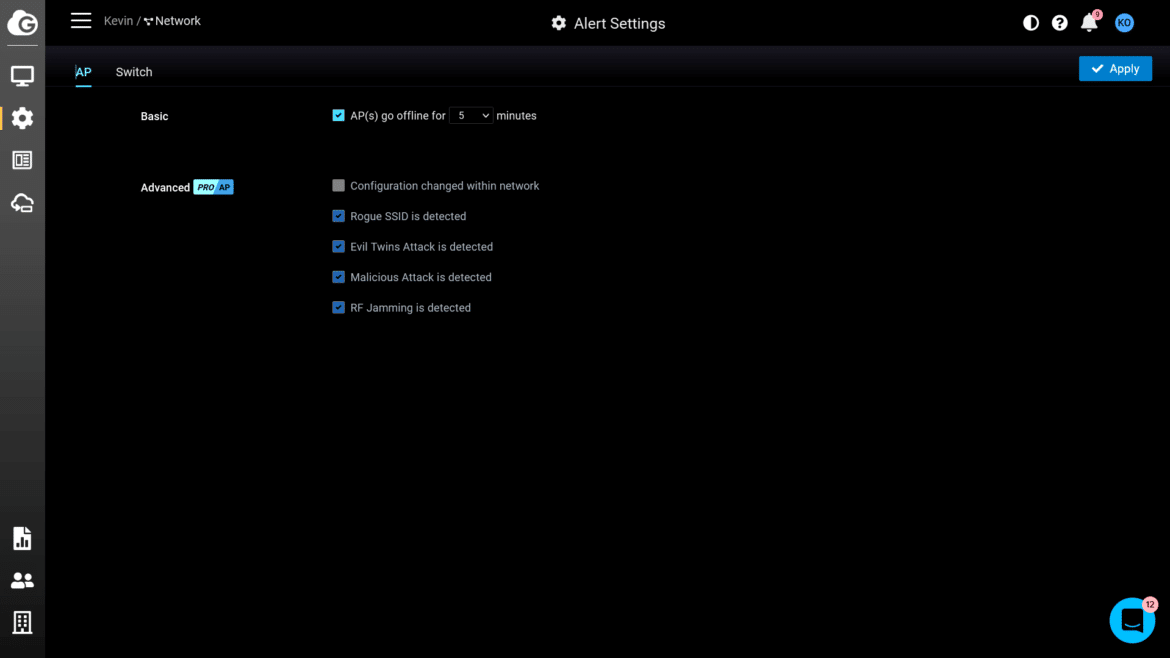
Task: Open the offline minutes dropdown showing 5
Action: coord(471,116)
